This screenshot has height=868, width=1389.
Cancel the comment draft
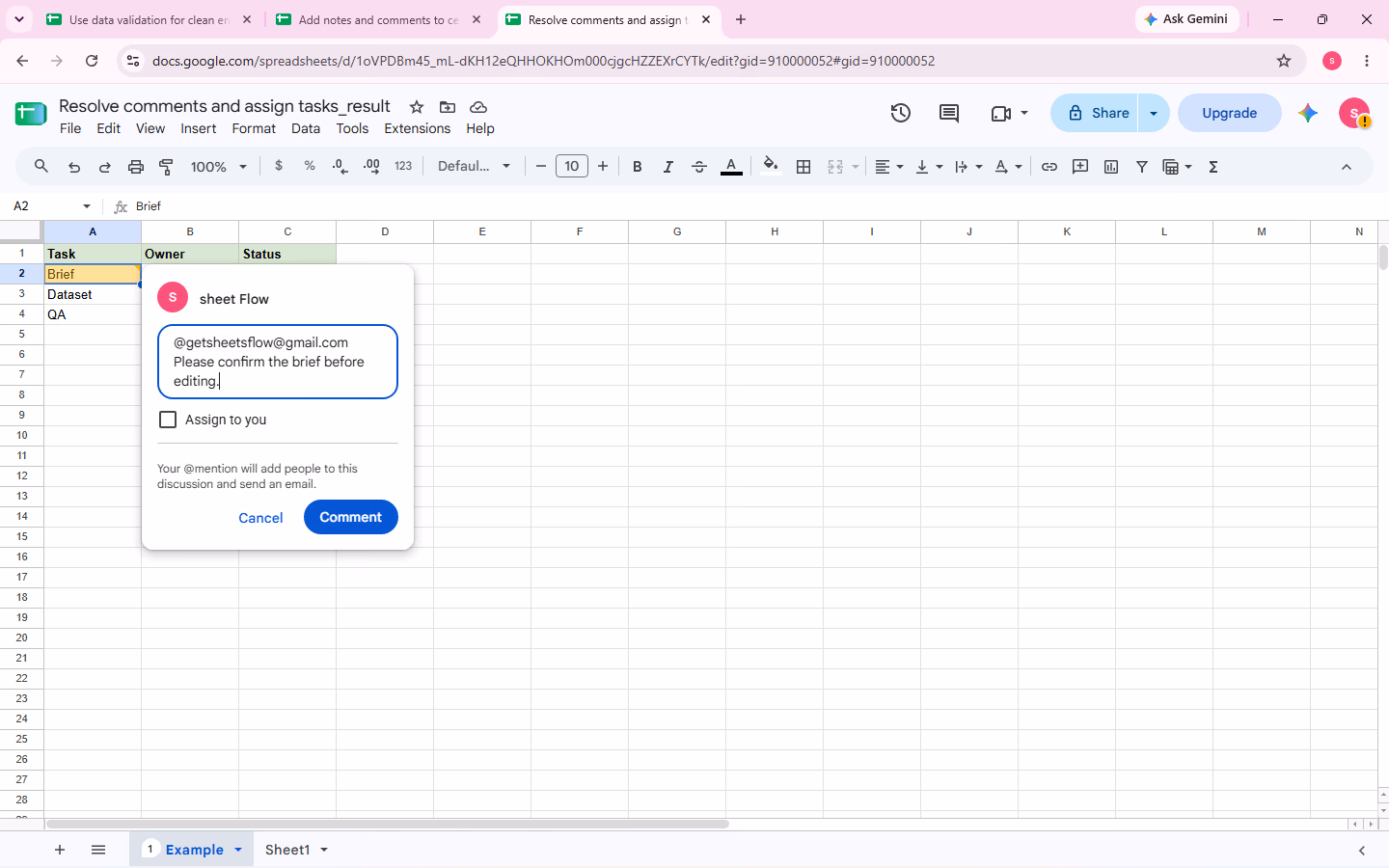point(260,518)
